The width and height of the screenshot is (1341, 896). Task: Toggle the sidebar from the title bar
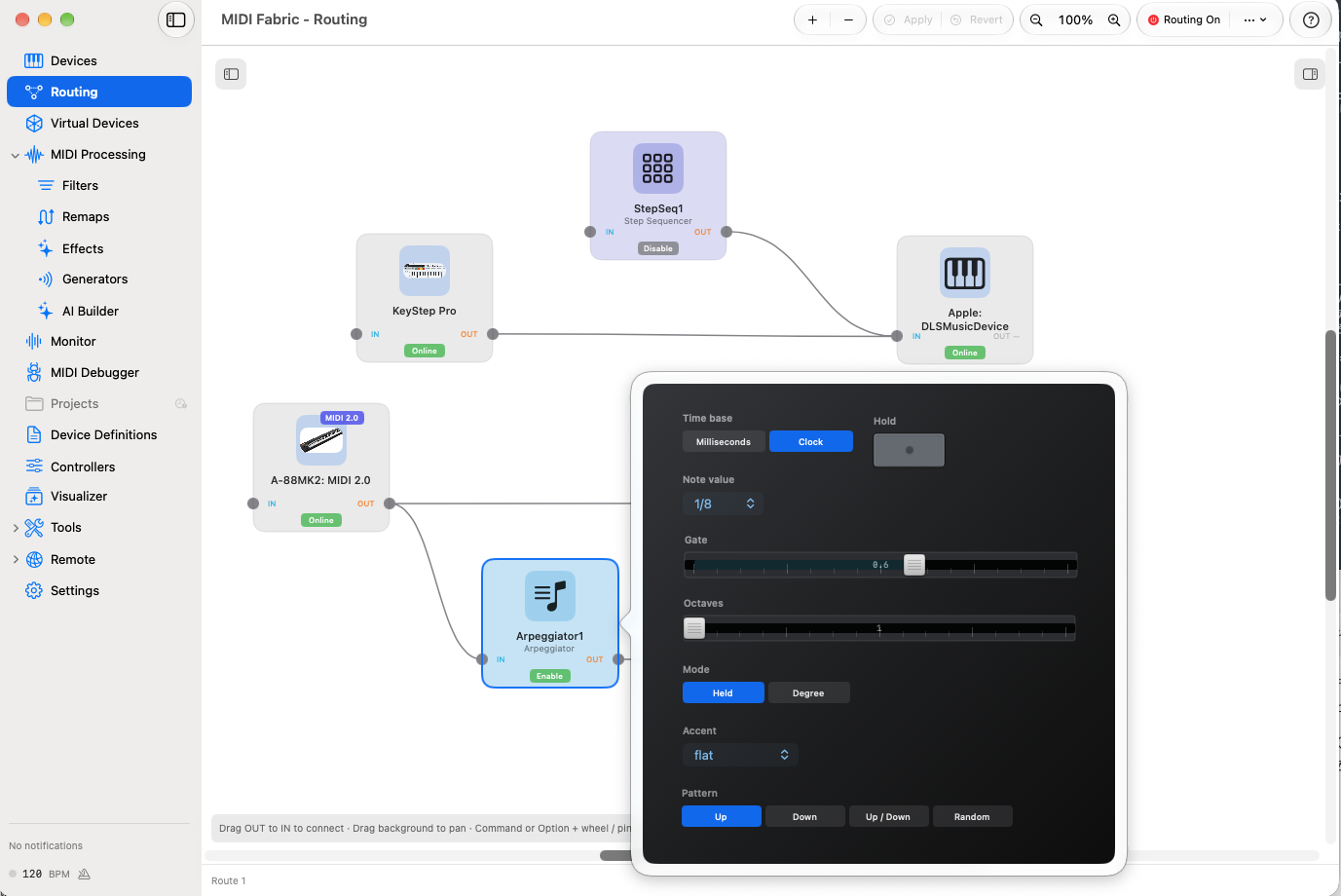pyautogui.click(x=176, y=19)
